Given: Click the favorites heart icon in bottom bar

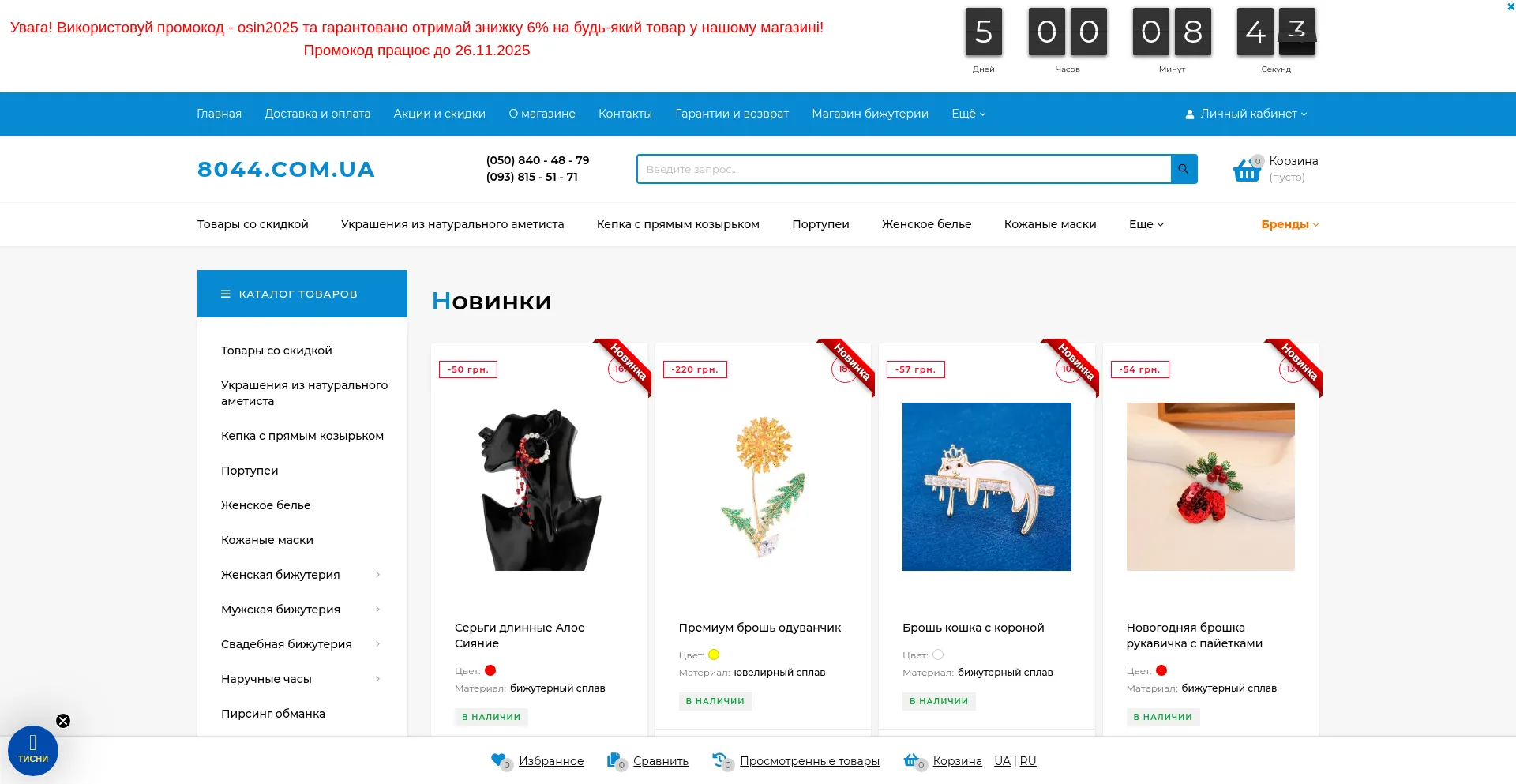Looking at the screenshot, I should point(501,761).
